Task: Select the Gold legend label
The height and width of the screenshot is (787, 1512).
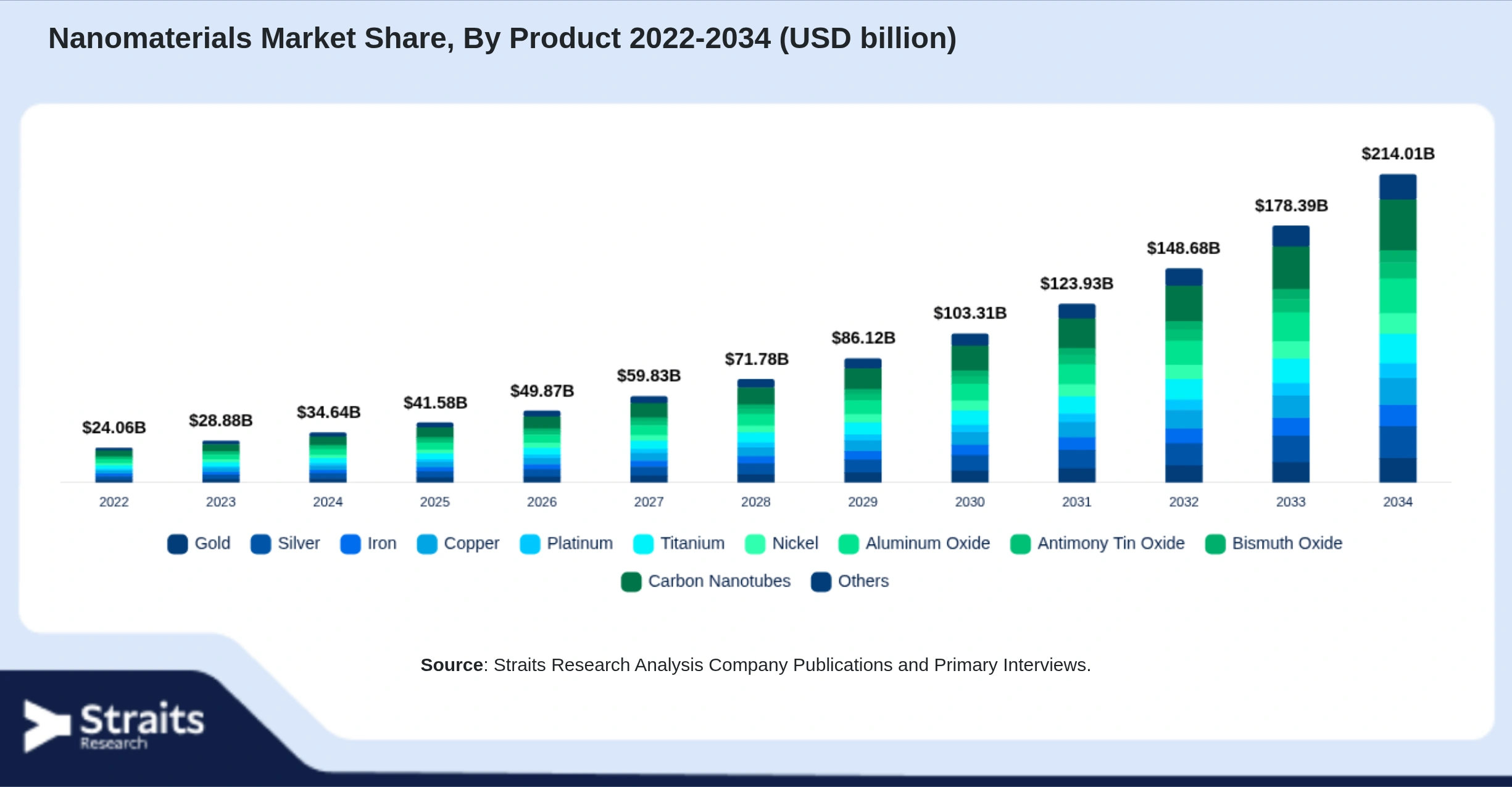Action: click(x=212, y=543)
